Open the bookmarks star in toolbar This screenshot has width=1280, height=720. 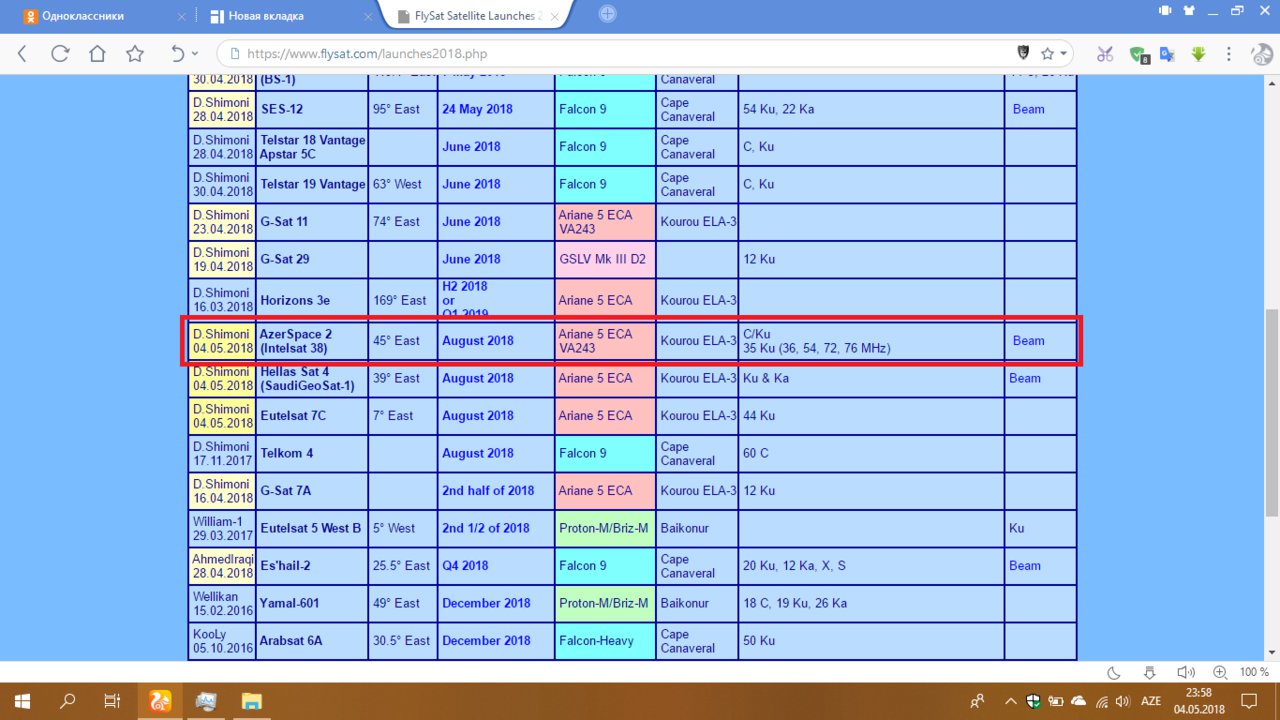135,54
